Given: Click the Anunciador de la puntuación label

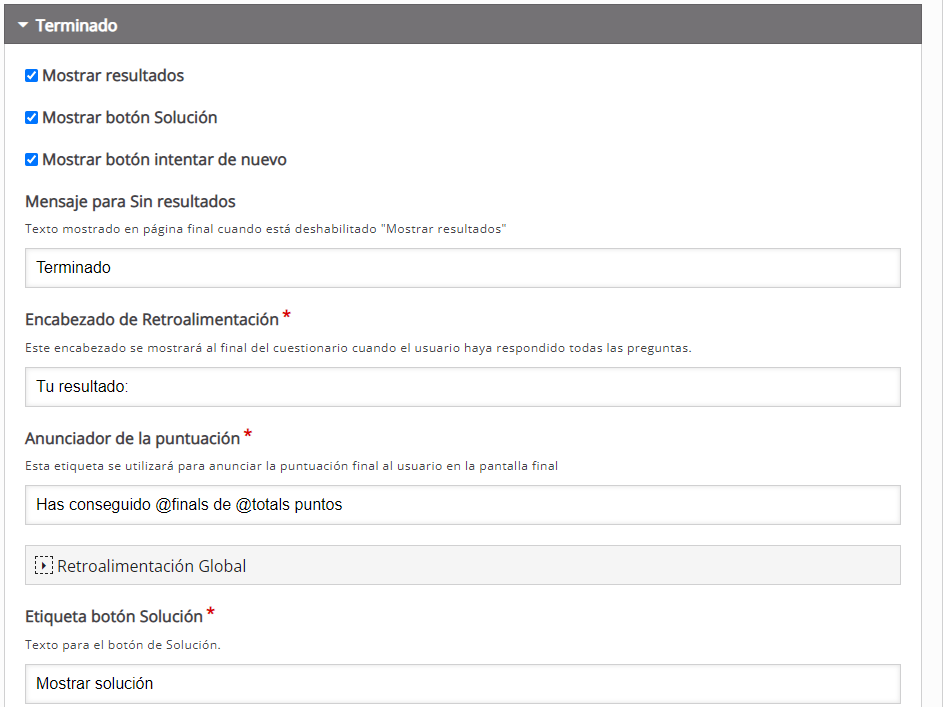Looking at the screenshot, I should click(x=133, y=439).
